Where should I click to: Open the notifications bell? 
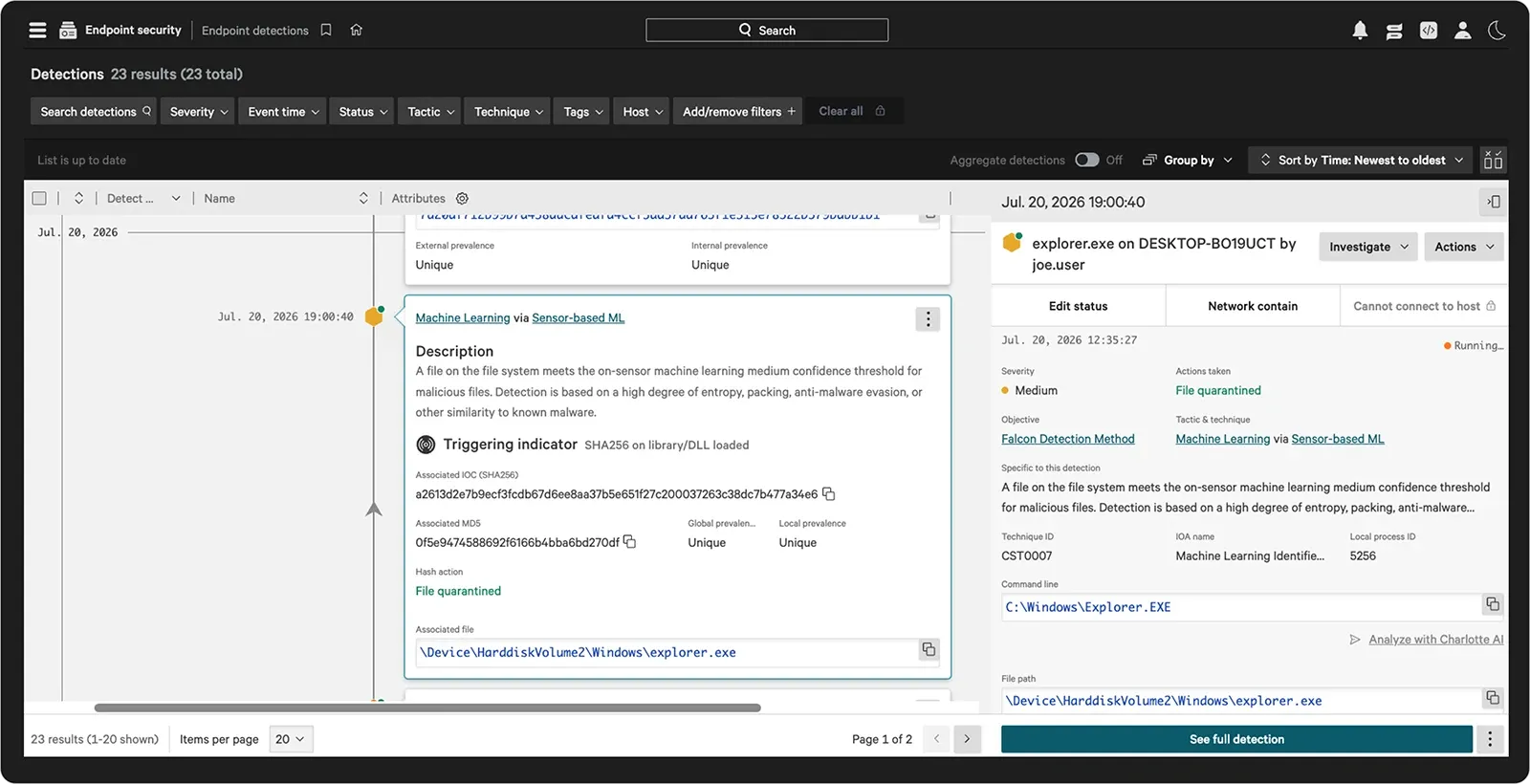[x=1360, y=31]
